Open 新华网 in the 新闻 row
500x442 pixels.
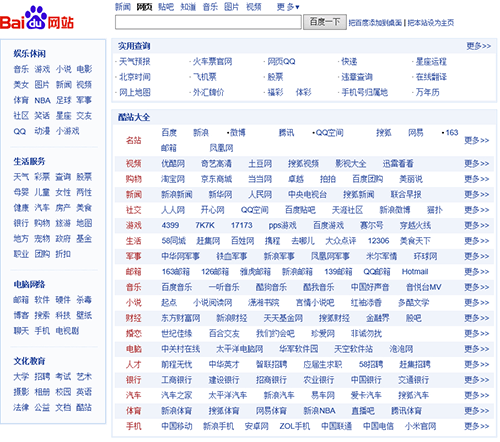pos(220,194)
